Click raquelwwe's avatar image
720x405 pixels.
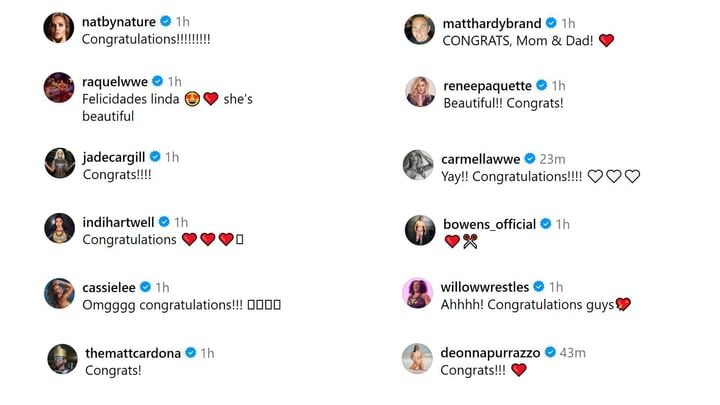coord(59,88)
